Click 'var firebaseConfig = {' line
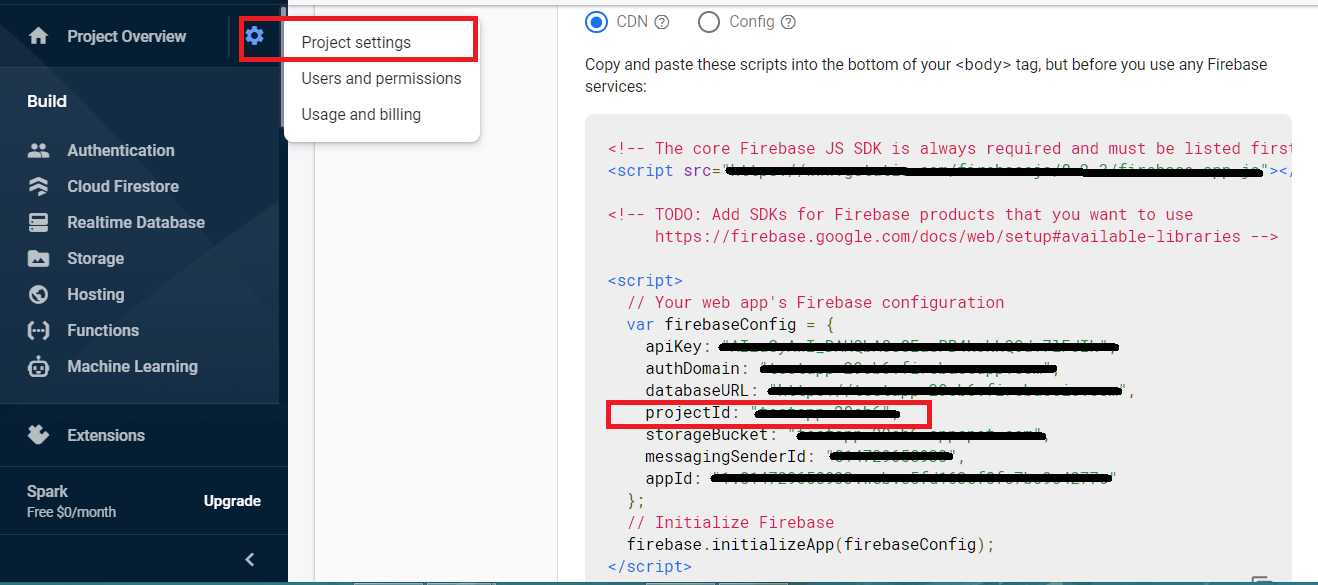The height and width of the screenshot is (585, 1318). click(x=730, y=324)
